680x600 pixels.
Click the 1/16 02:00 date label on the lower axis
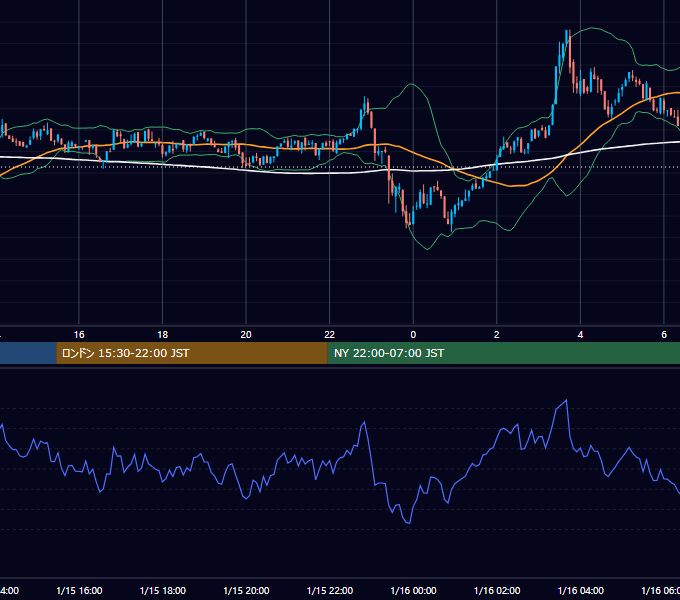pyautogui.click(x=497, y=590)
